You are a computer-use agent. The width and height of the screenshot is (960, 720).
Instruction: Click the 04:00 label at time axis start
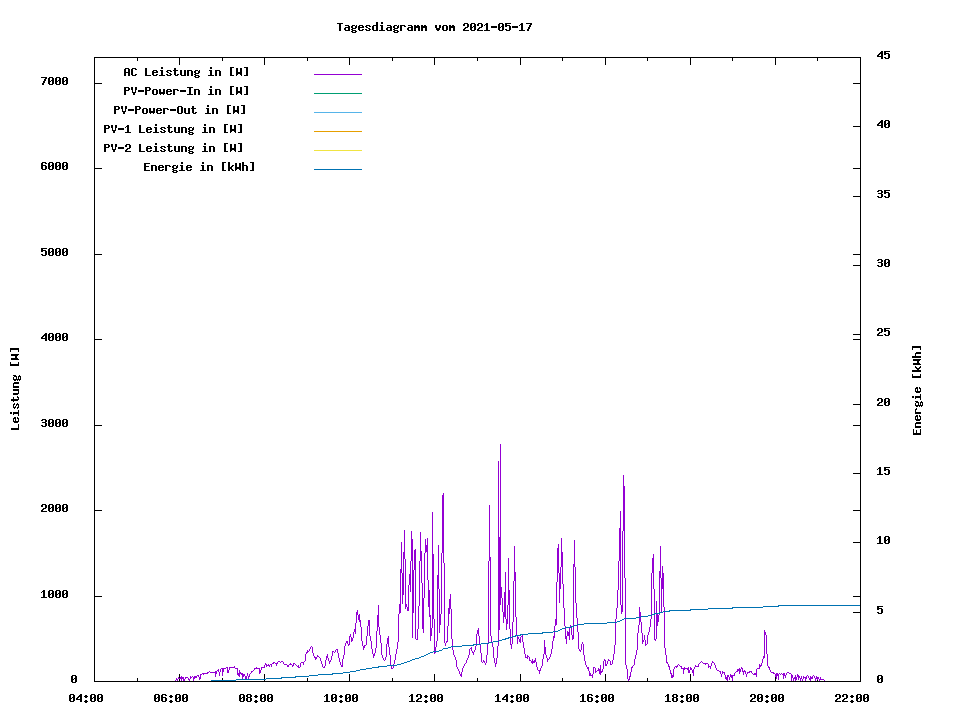[86, 698]
